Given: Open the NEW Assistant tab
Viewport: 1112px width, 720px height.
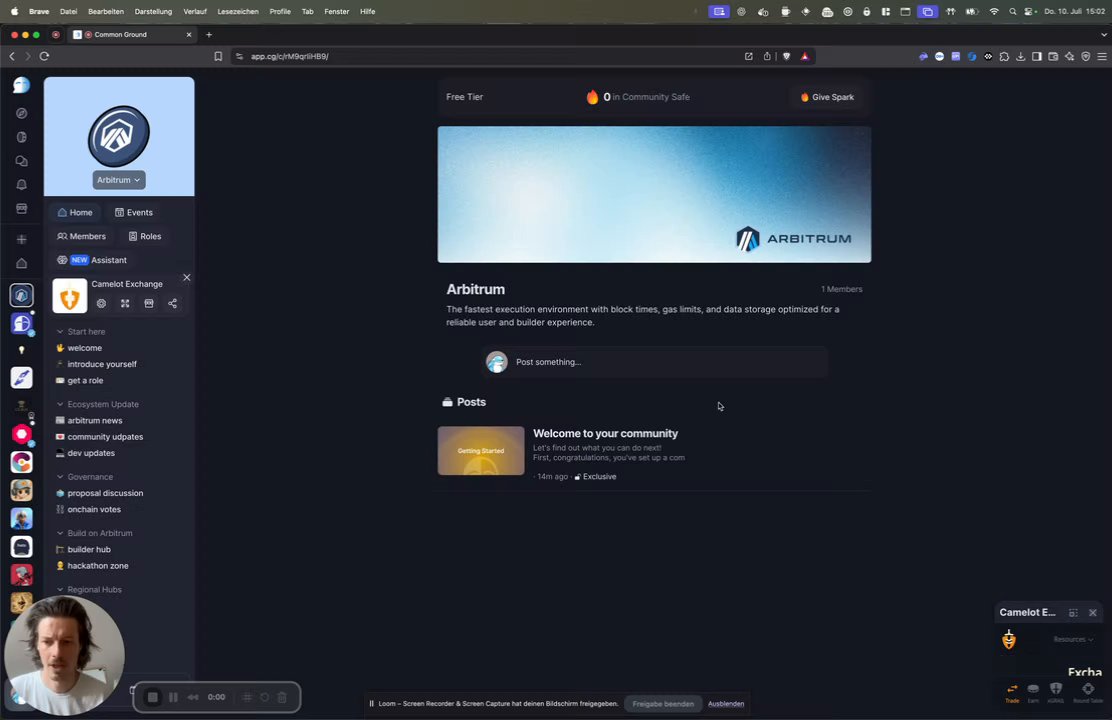Looking at the screenshot, I should coord(91,260).
